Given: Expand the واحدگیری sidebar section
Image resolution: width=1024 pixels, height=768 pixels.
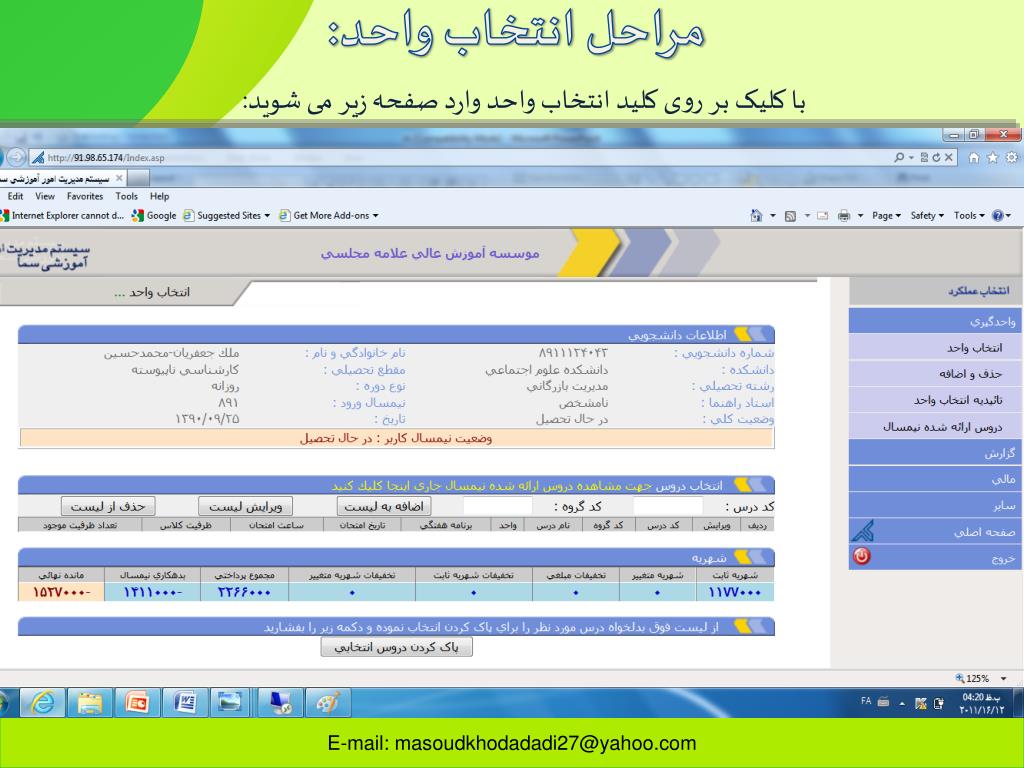Looking at the screenshot, I should pos(935,321).
